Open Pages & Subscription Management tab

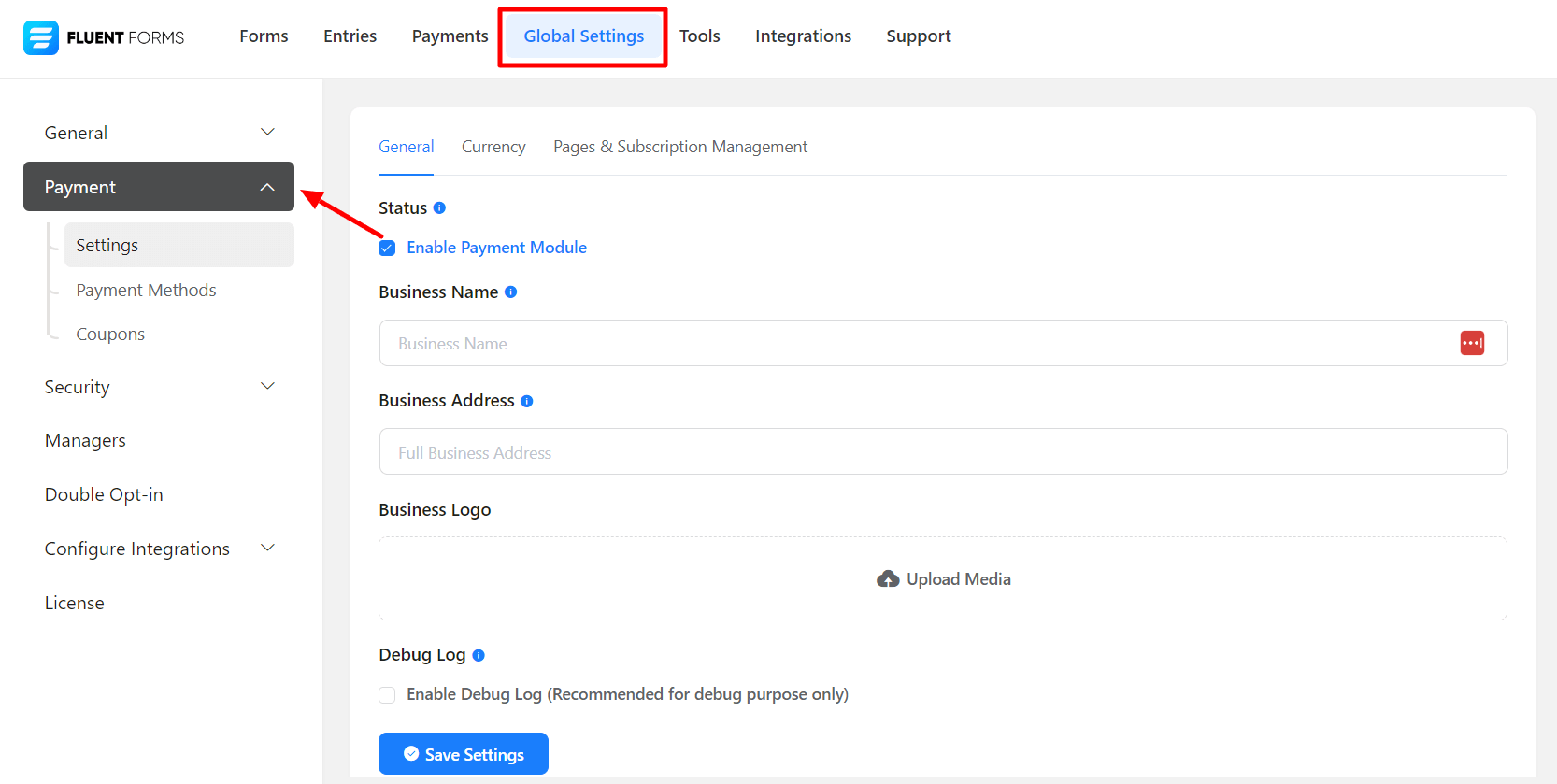pos(679,147)
